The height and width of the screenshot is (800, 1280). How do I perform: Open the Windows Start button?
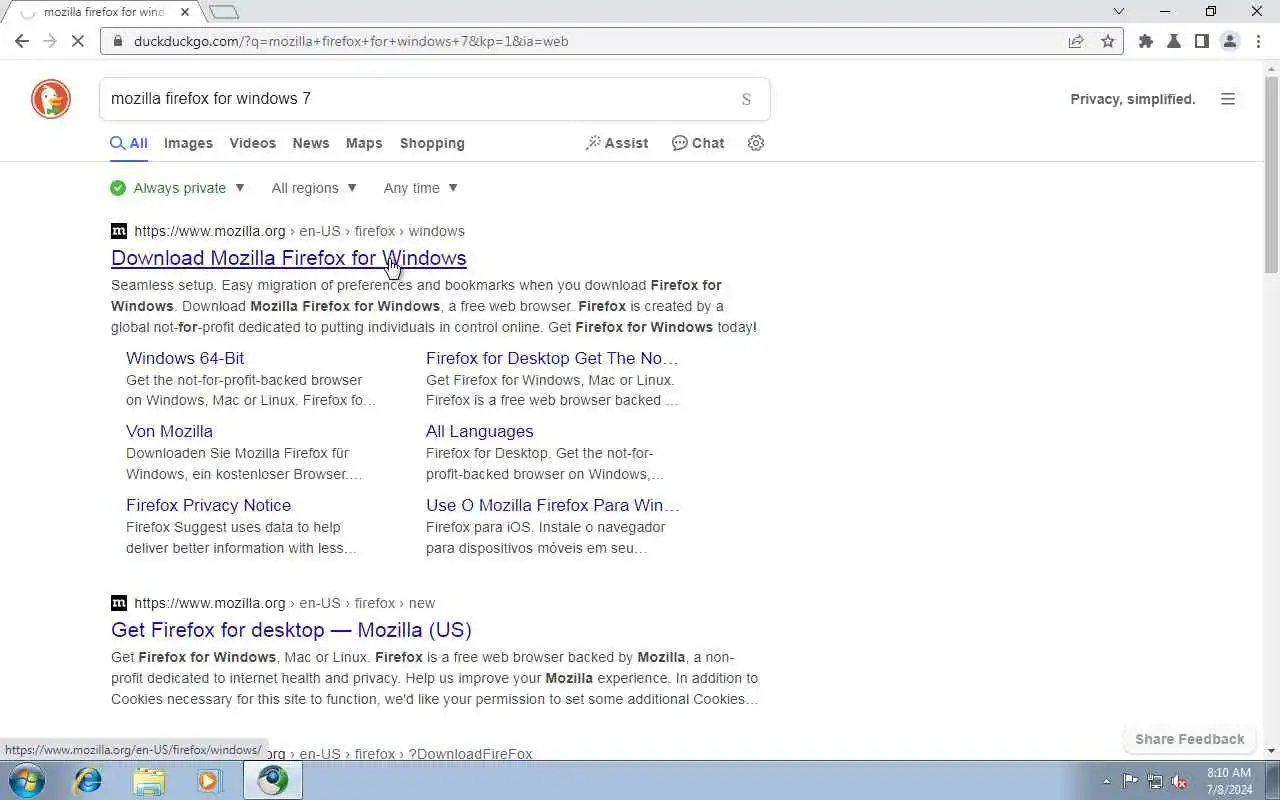coord(27,780)
